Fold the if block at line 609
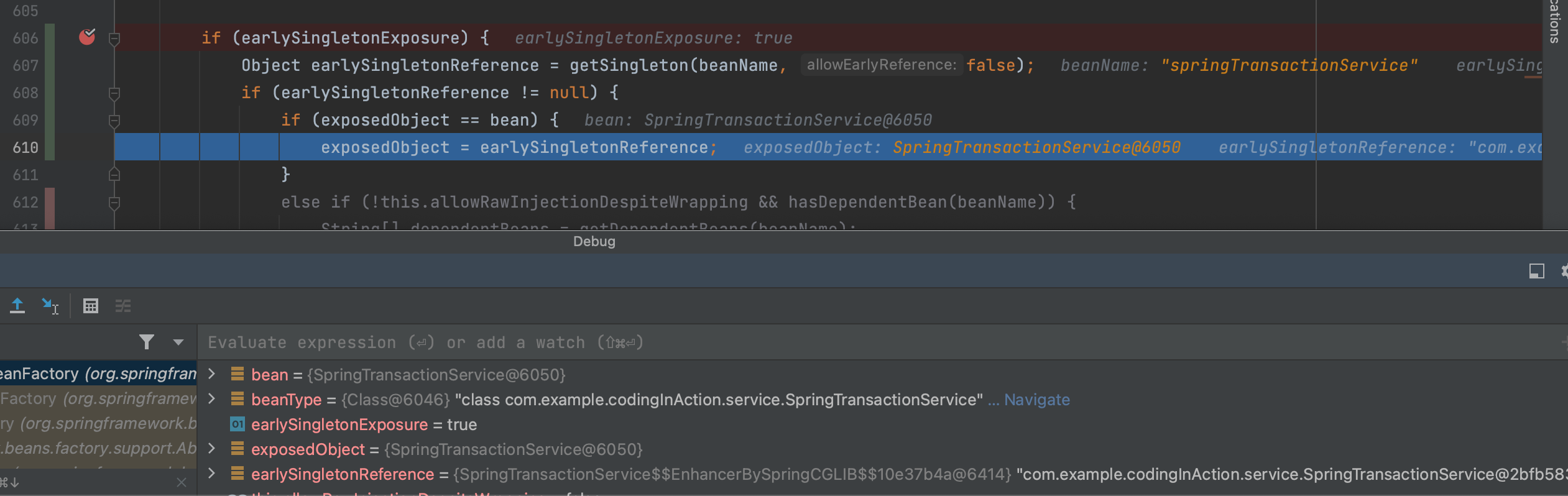 [114, 121]
